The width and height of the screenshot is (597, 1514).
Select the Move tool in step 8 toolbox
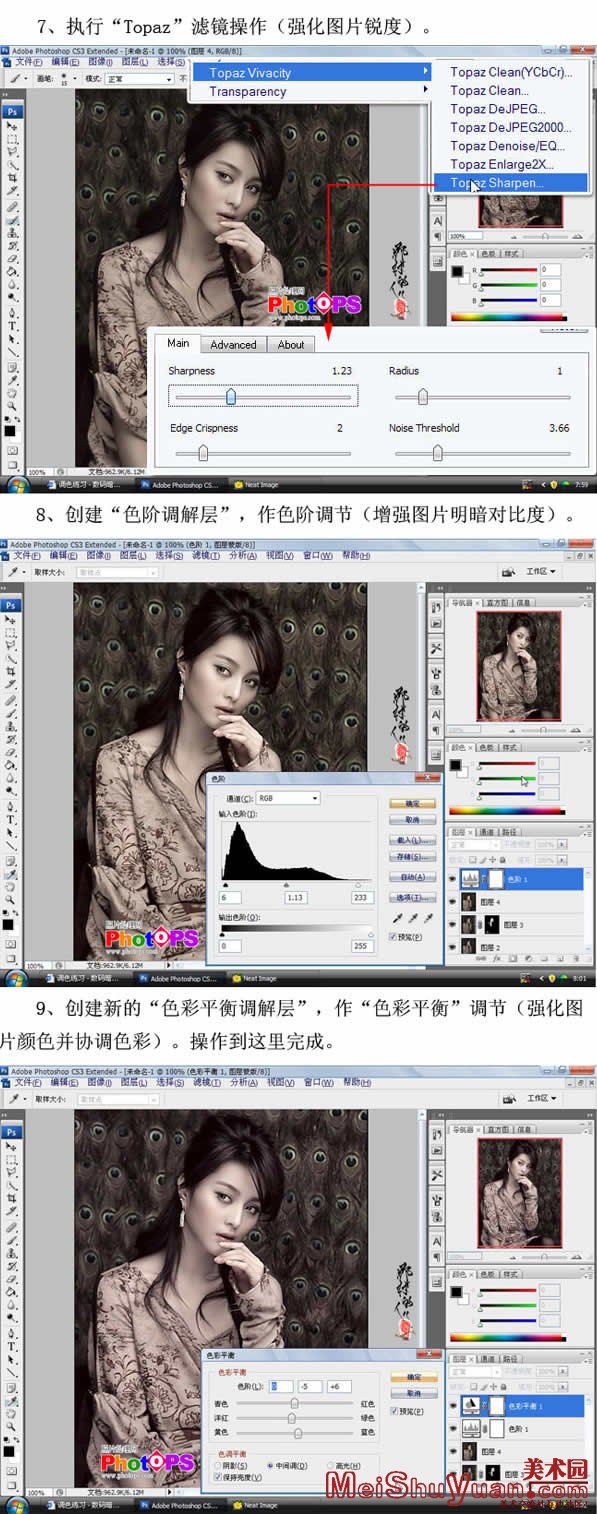[x=11, y=620]
